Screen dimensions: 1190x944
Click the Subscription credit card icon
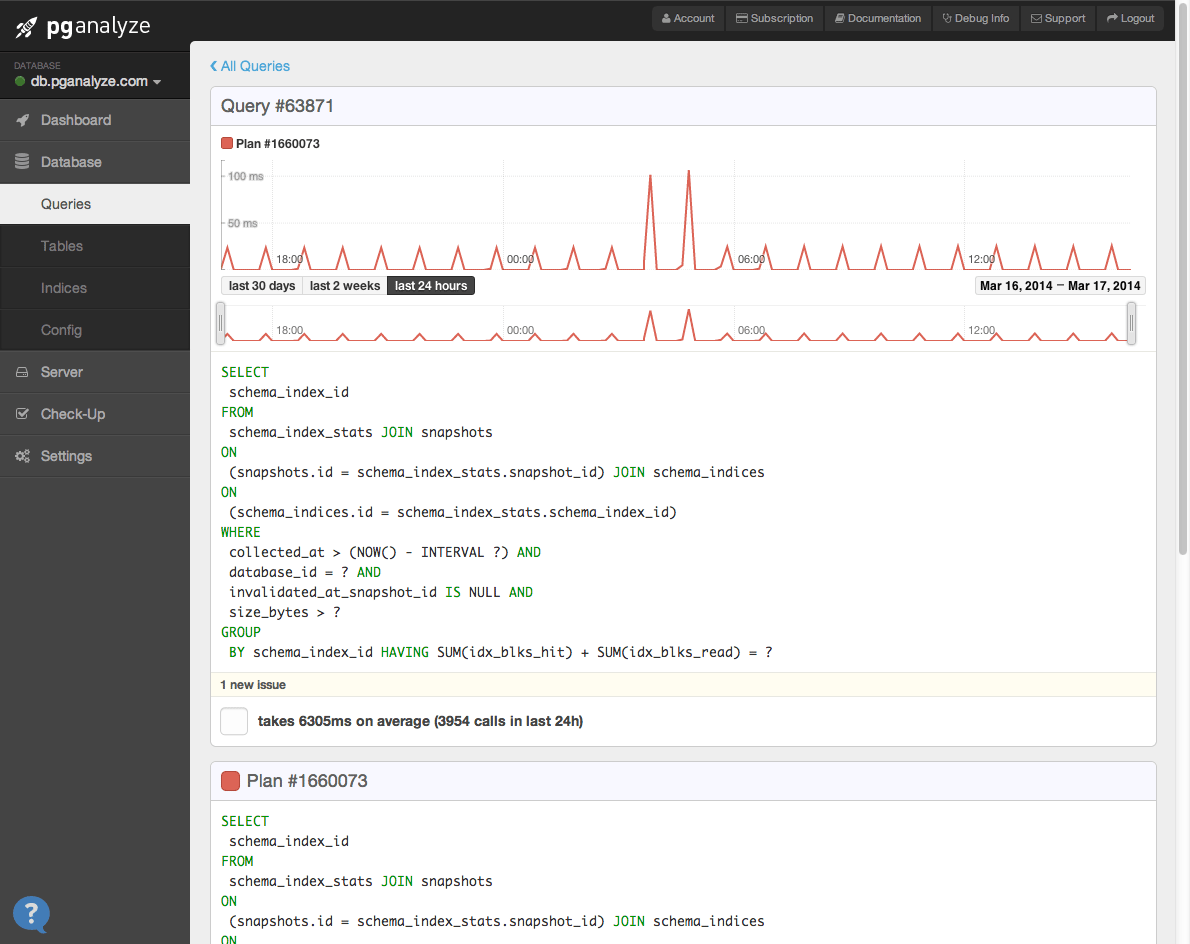pyautogui.click(x=741, y=18)
